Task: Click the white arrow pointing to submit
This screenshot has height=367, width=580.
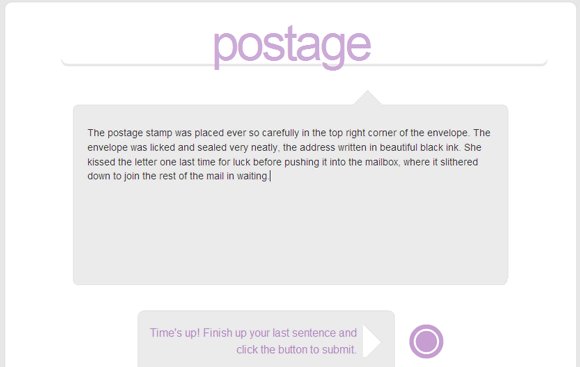Action: [x=372, y=341]
